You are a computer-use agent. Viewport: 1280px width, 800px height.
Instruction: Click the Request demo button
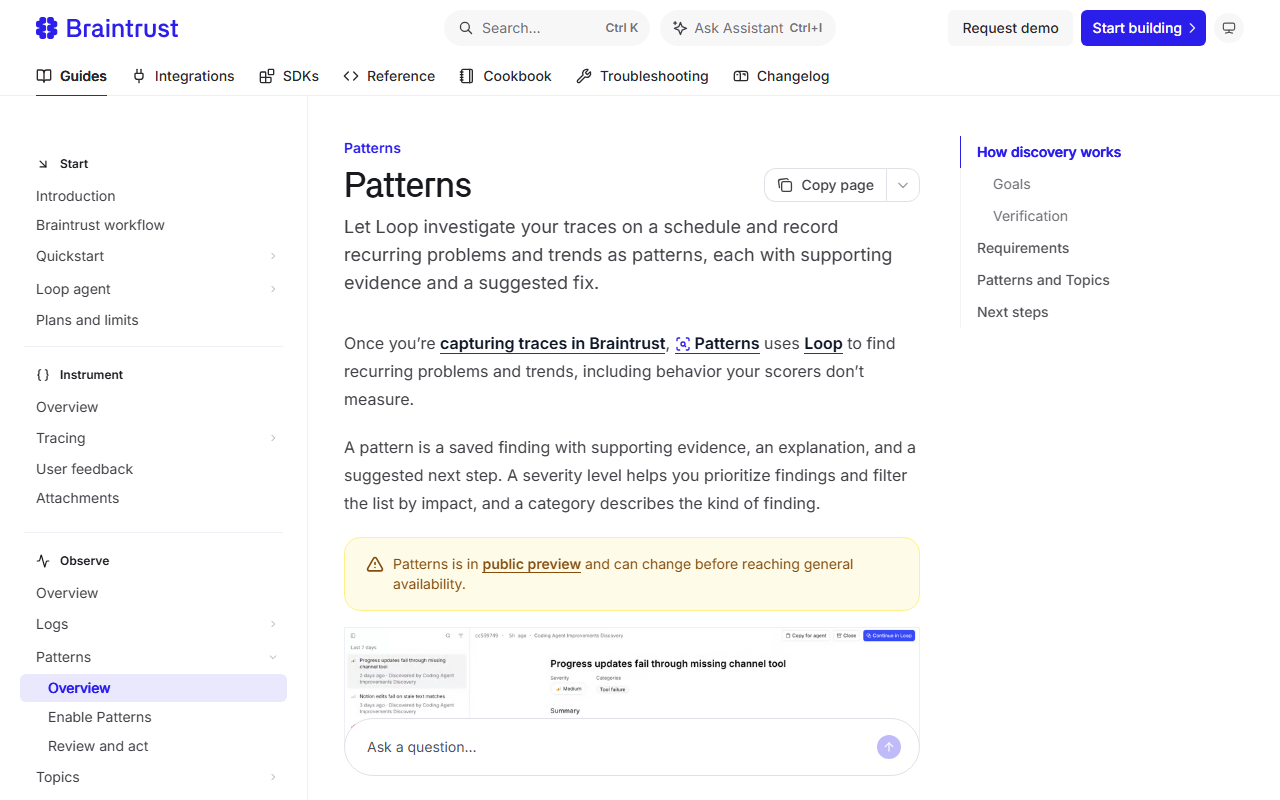point(1010,28)
